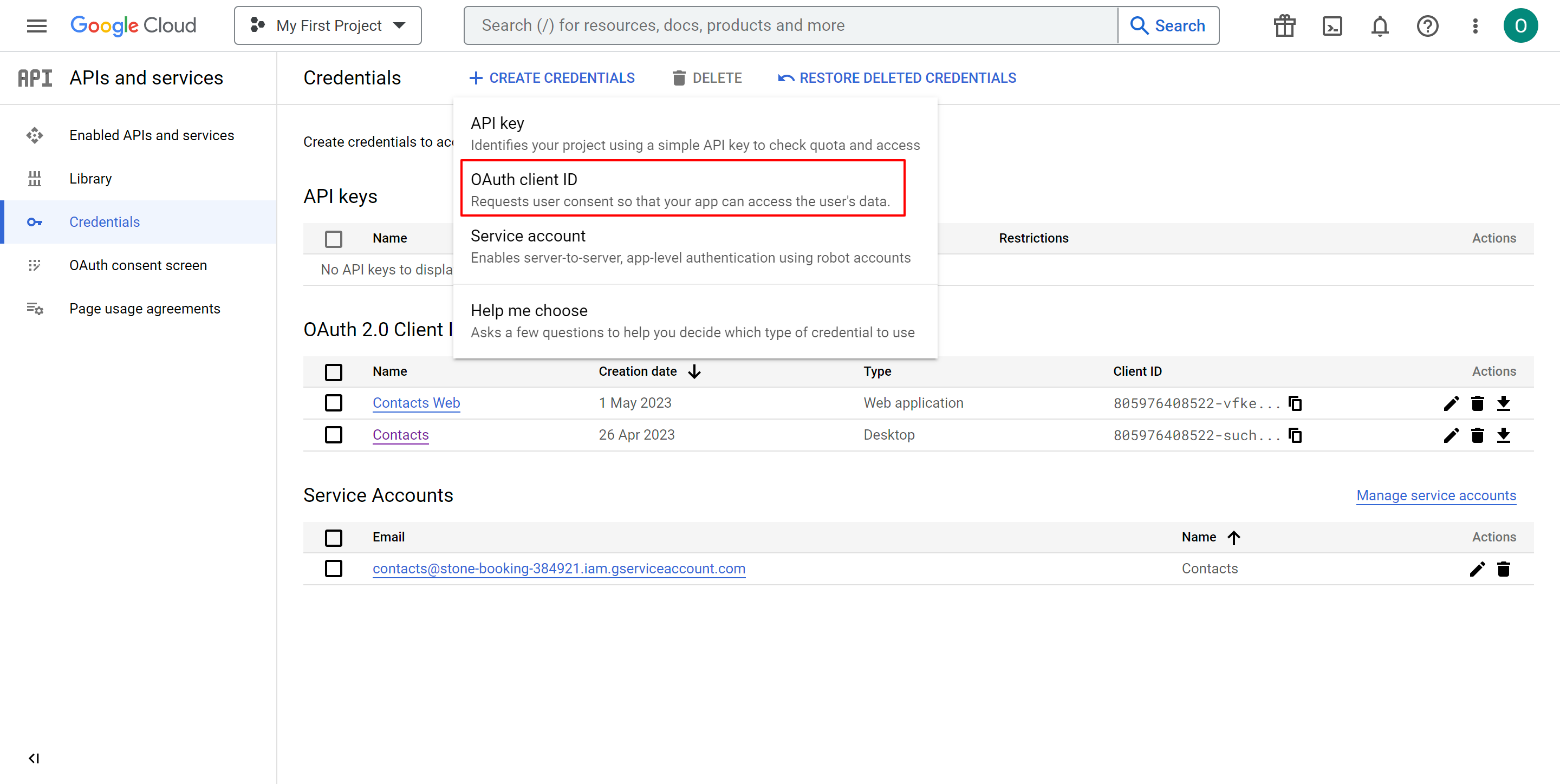Viewport: 1560px width, 784px height.
Task: Check the Contacts Web row checkbox
Action: 334,403
